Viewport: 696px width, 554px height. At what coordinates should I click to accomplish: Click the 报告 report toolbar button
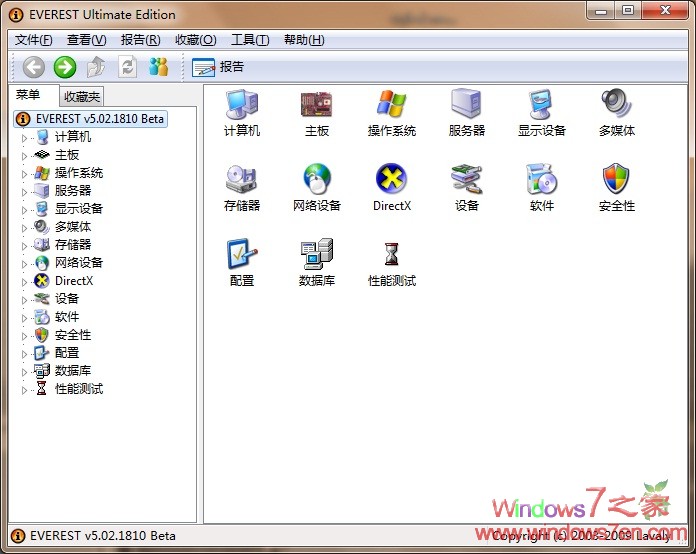tap(218, 67)
